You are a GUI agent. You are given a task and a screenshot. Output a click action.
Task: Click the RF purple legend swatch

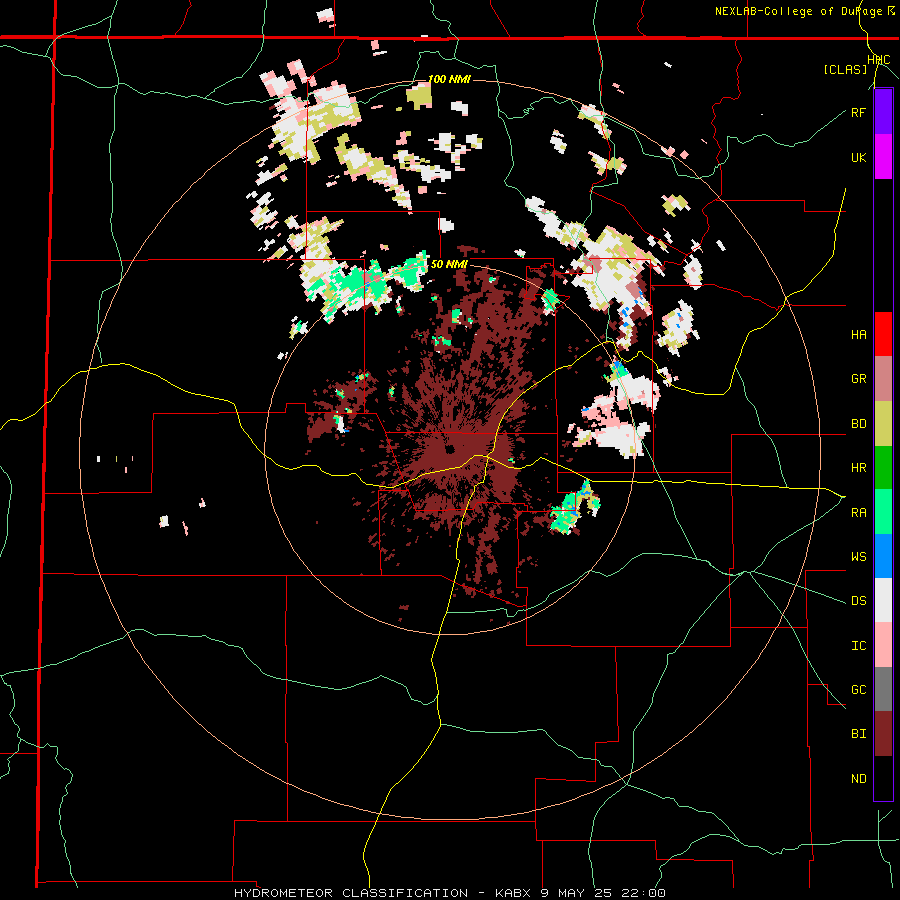pos(883,112)
